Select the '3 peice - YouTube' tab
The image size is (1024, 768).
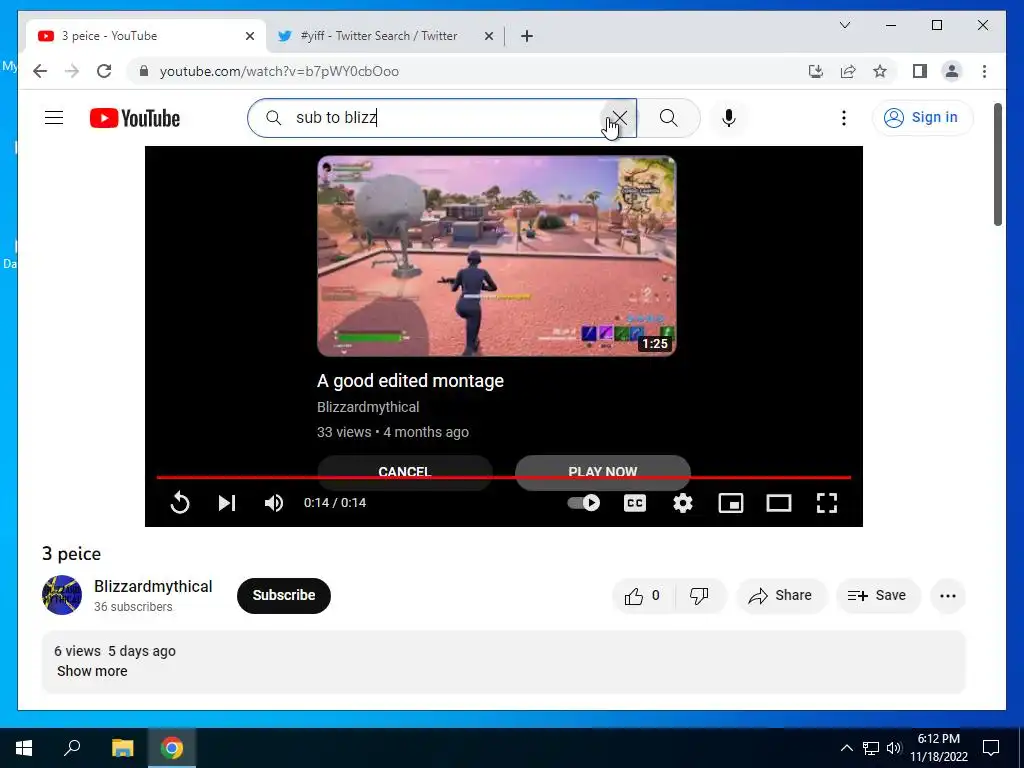coord(109,36)
